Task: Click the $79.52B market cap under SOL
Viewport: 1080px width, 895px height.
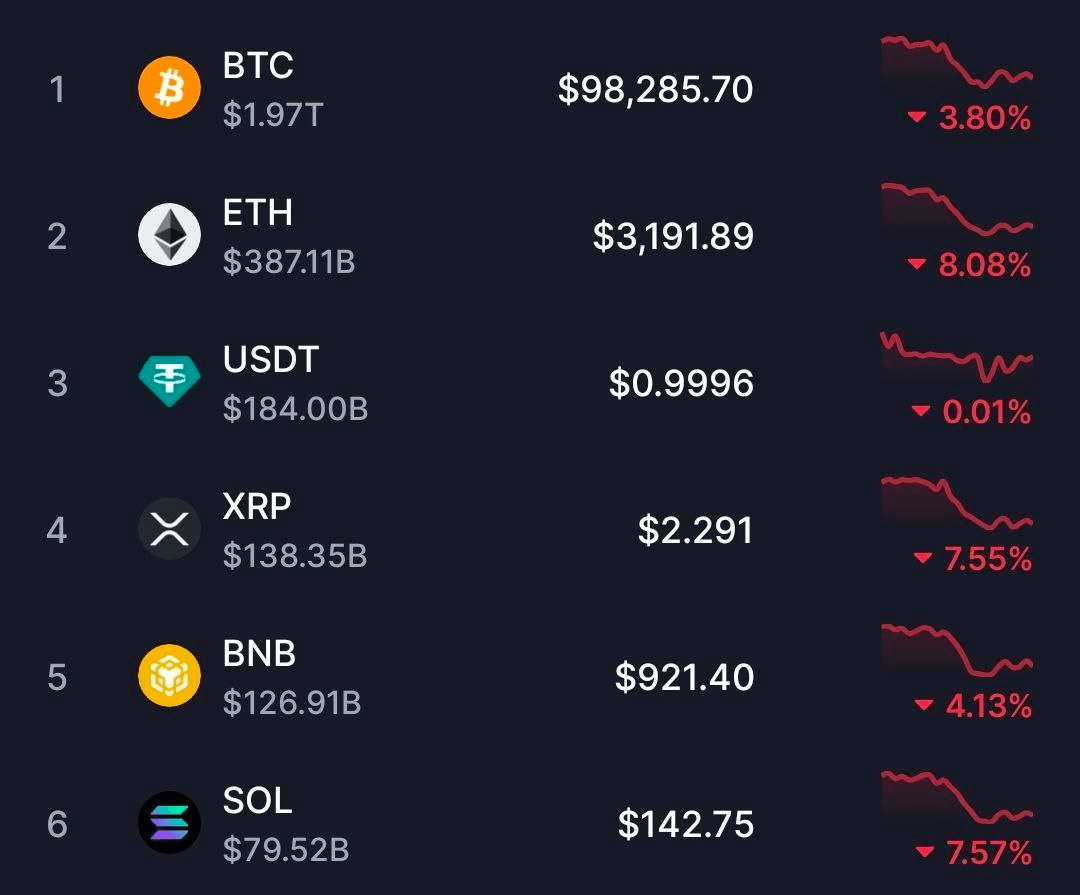Action: (x=284, y=849)
